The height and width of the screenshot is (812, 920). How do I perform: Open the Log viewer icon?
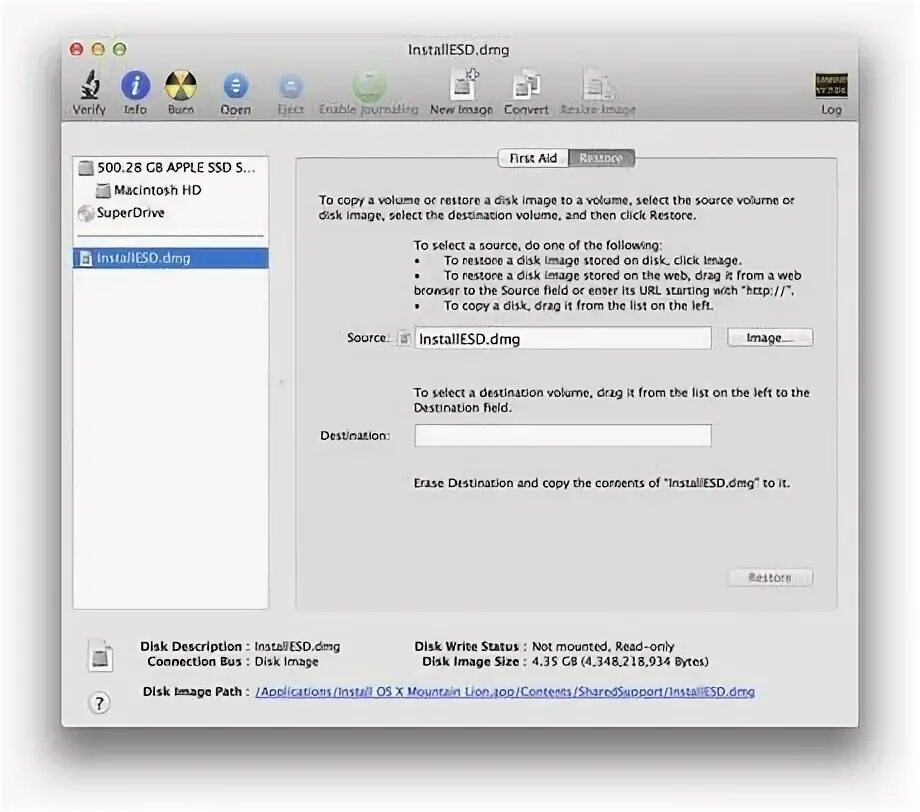pos(831,86)
